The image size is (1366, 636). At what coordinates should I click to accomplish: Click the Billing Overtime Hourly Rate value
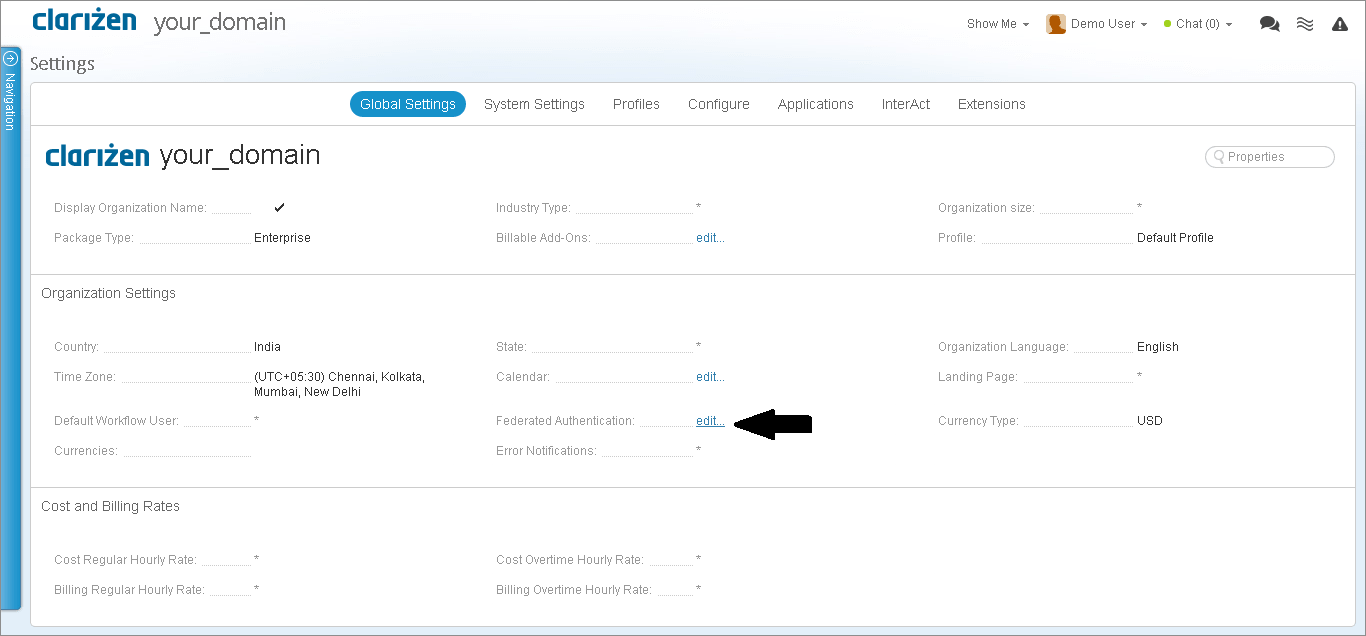coord(698,589)
